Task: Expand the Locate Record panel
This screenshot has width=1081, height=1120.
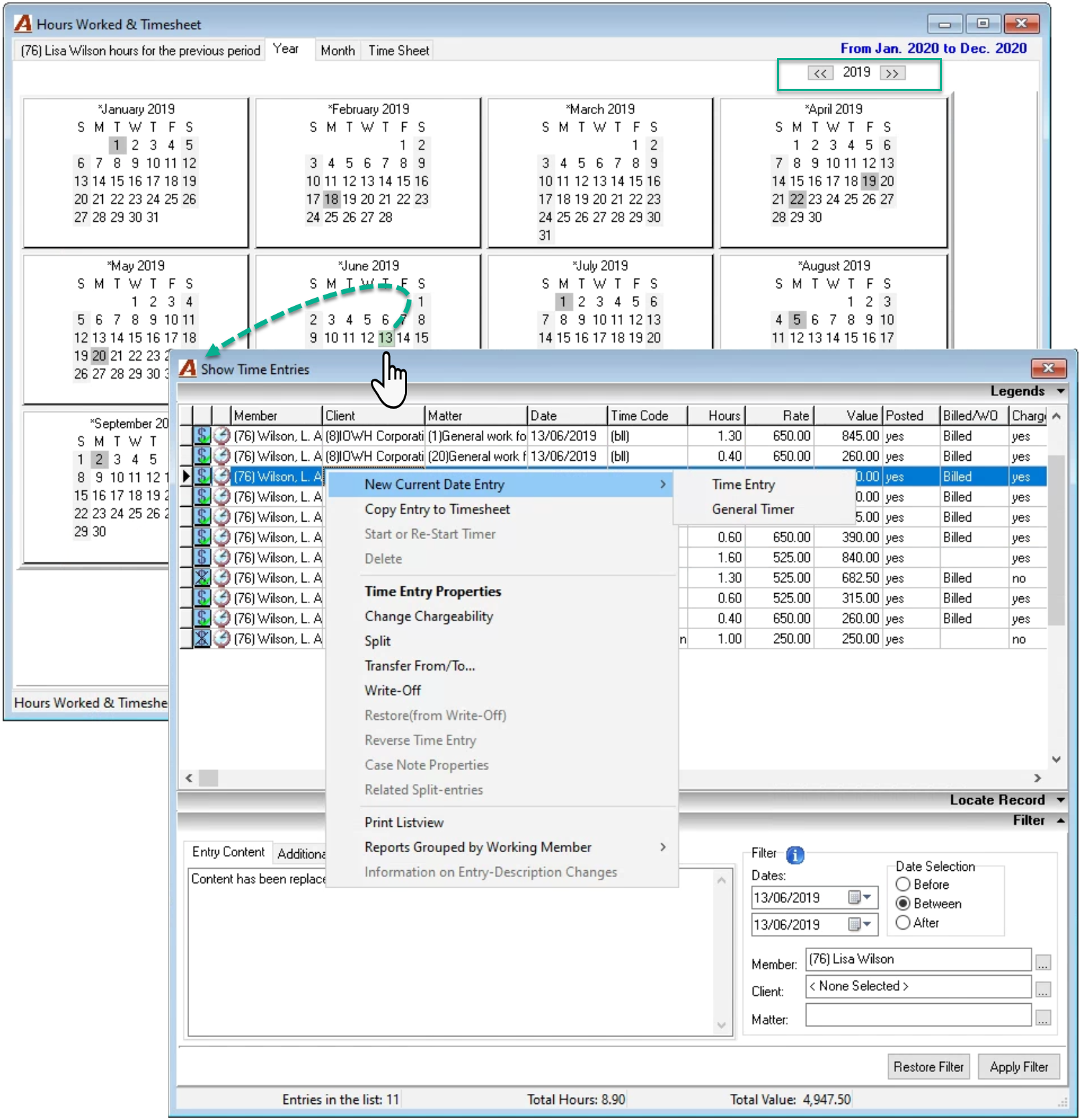Action: (1061, 799)
